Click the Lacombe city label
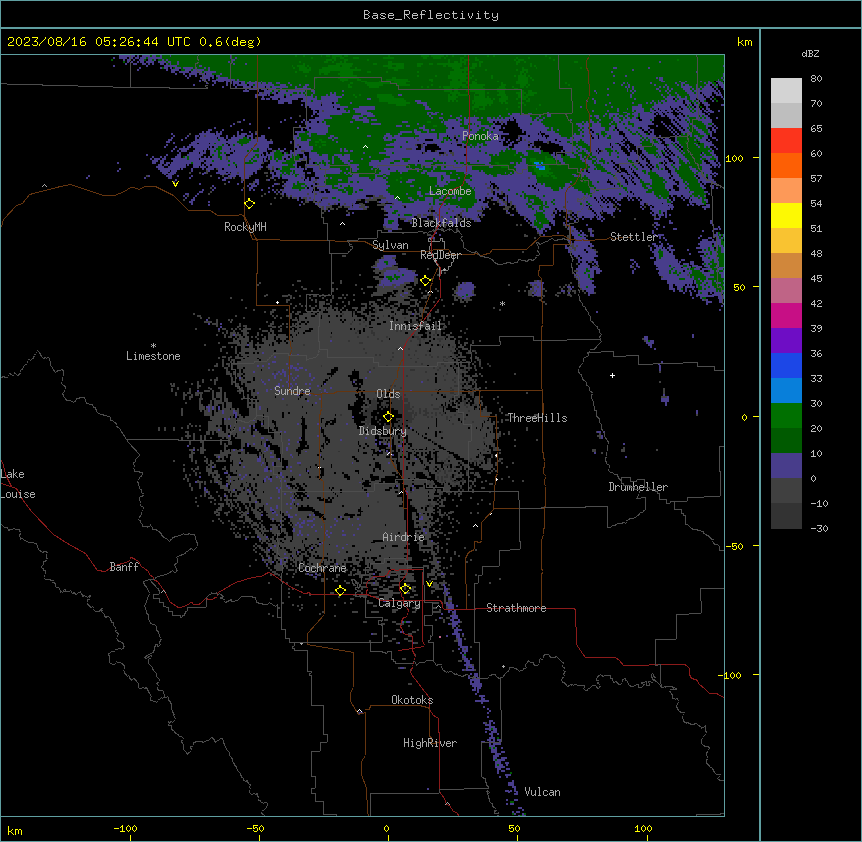Screen dimensions: 862x842 pos(450,191)
